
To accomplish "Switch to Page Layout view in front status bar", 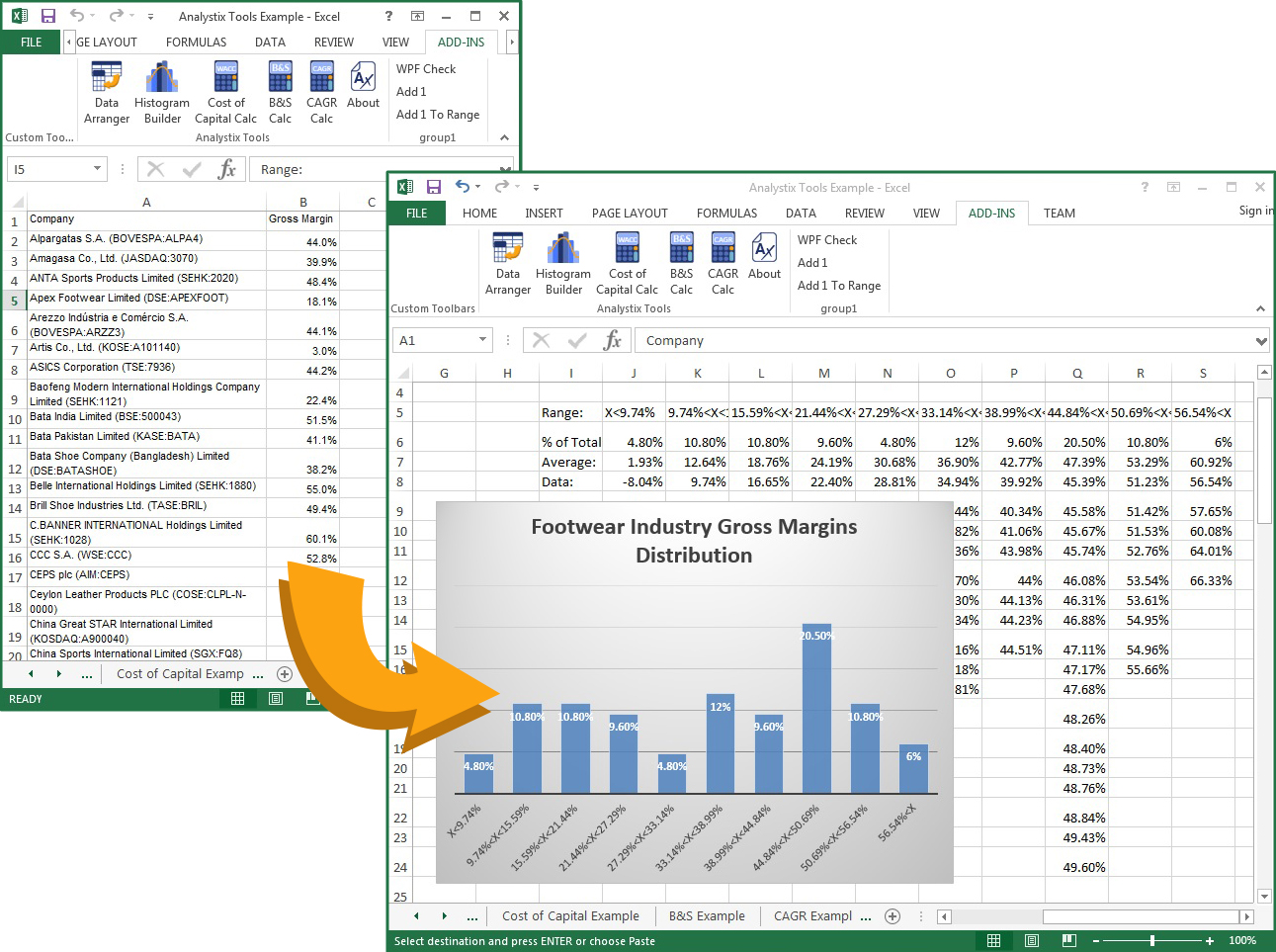I will (x=1031, y=941).
